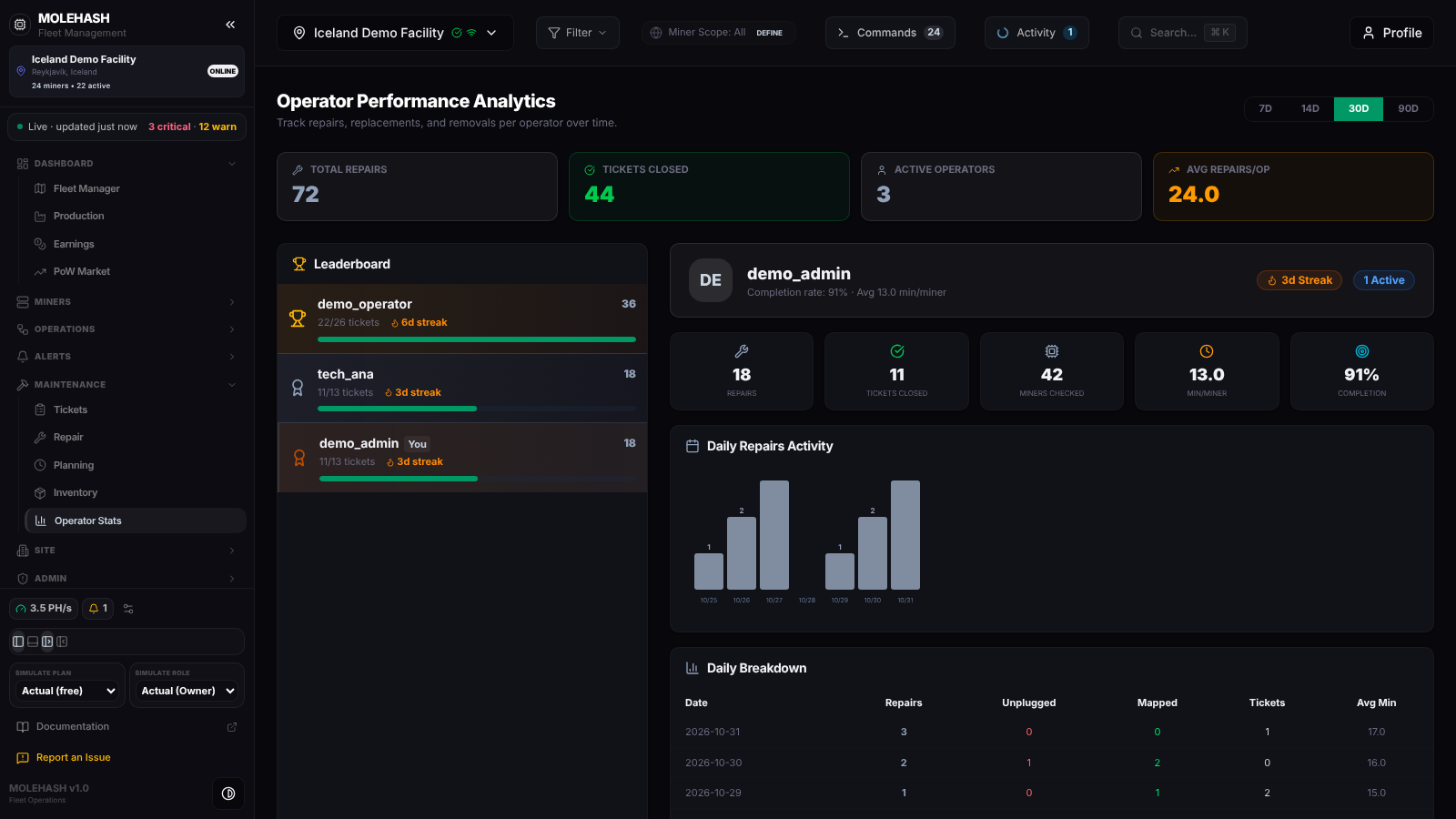Select the 7D time range tab

1266,108
